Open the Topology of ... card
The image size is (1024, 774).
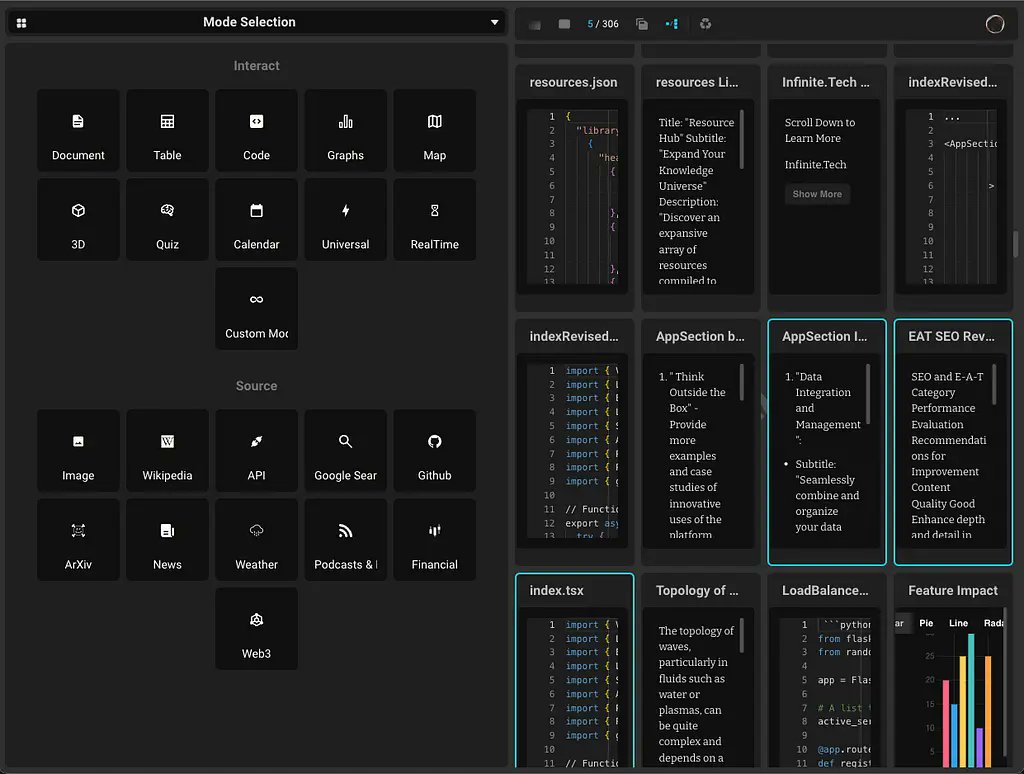pyautogui.click(x=701, y=671)
